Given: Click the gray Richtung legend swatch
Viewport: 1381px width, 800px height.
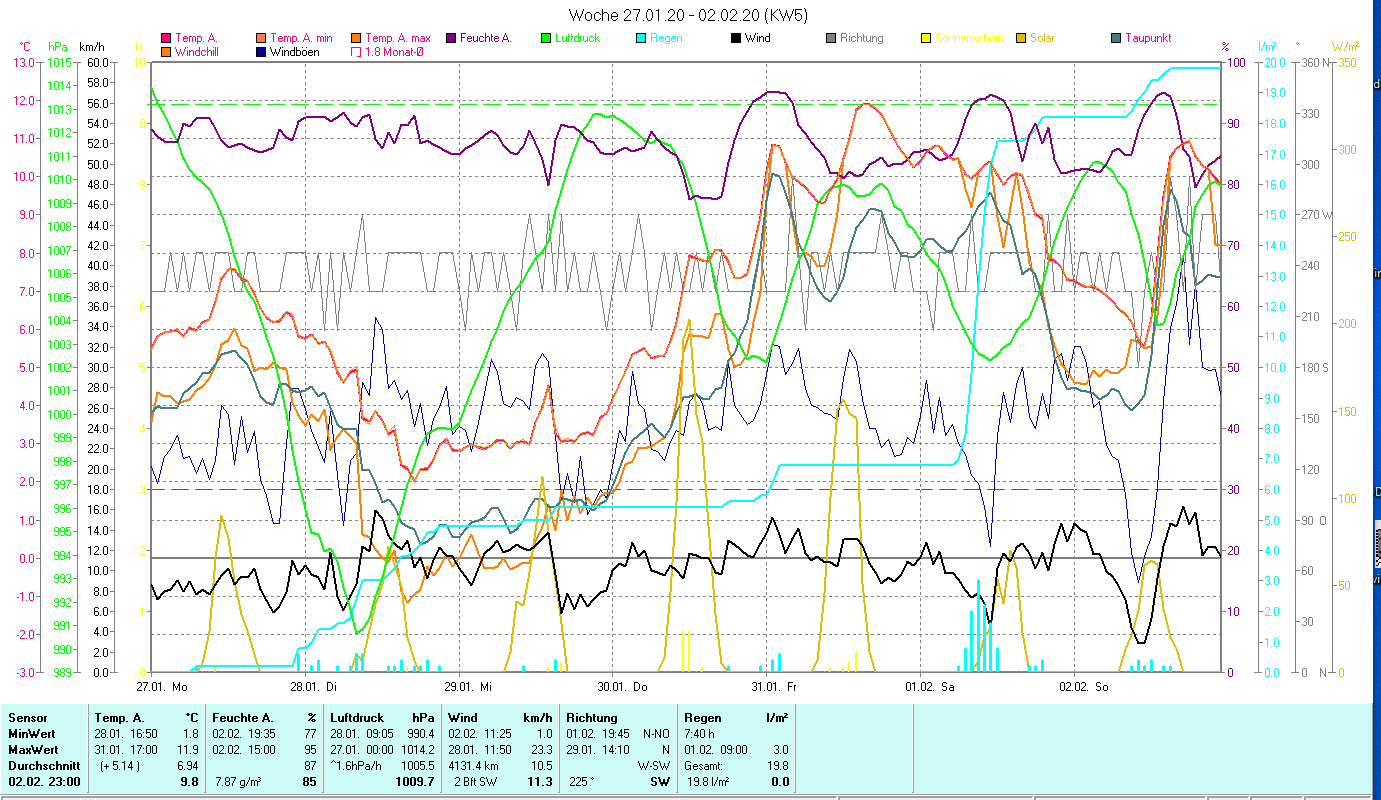Looking at the screenshot, I should [x=831, y=38].
